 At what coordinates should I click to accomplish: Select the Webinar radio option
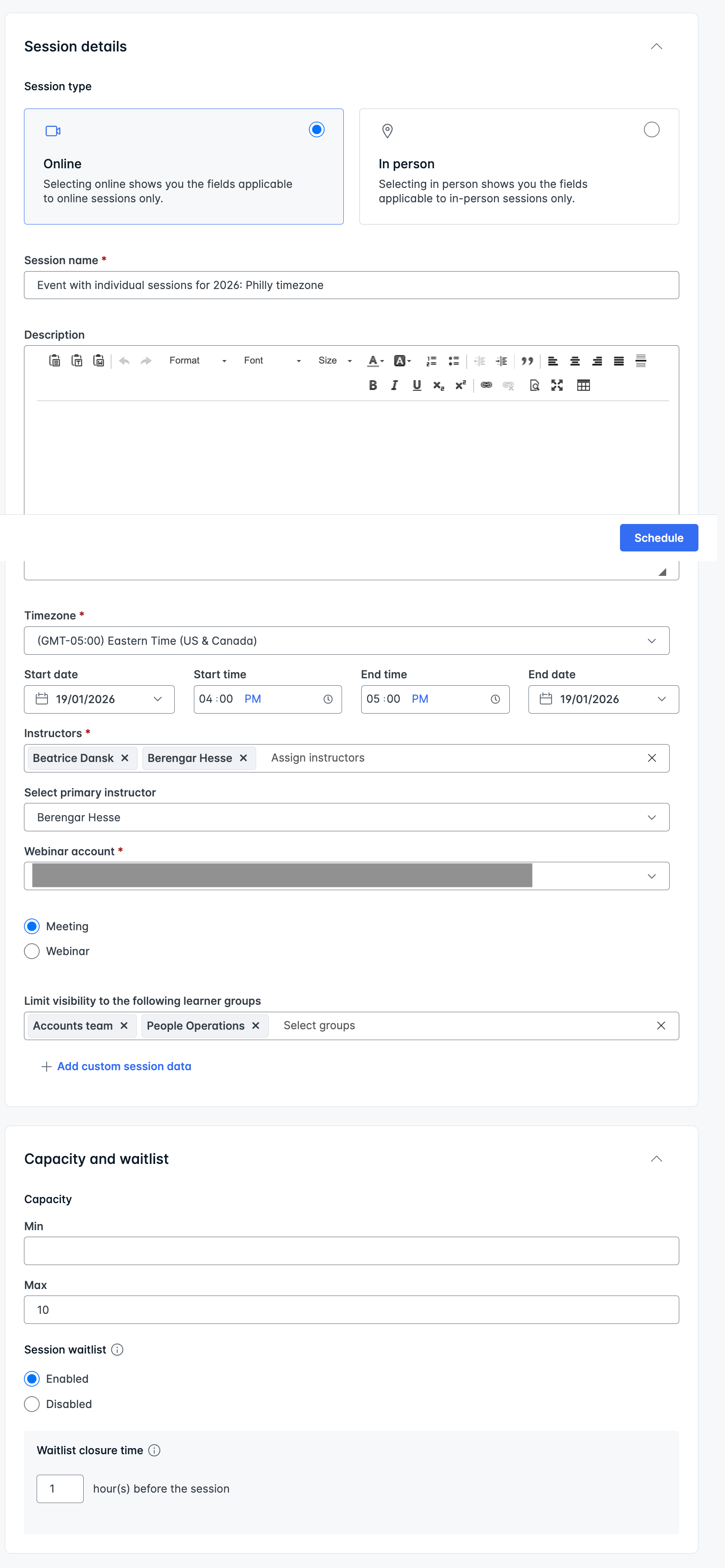pyautogui.click(x=32, y=951)
